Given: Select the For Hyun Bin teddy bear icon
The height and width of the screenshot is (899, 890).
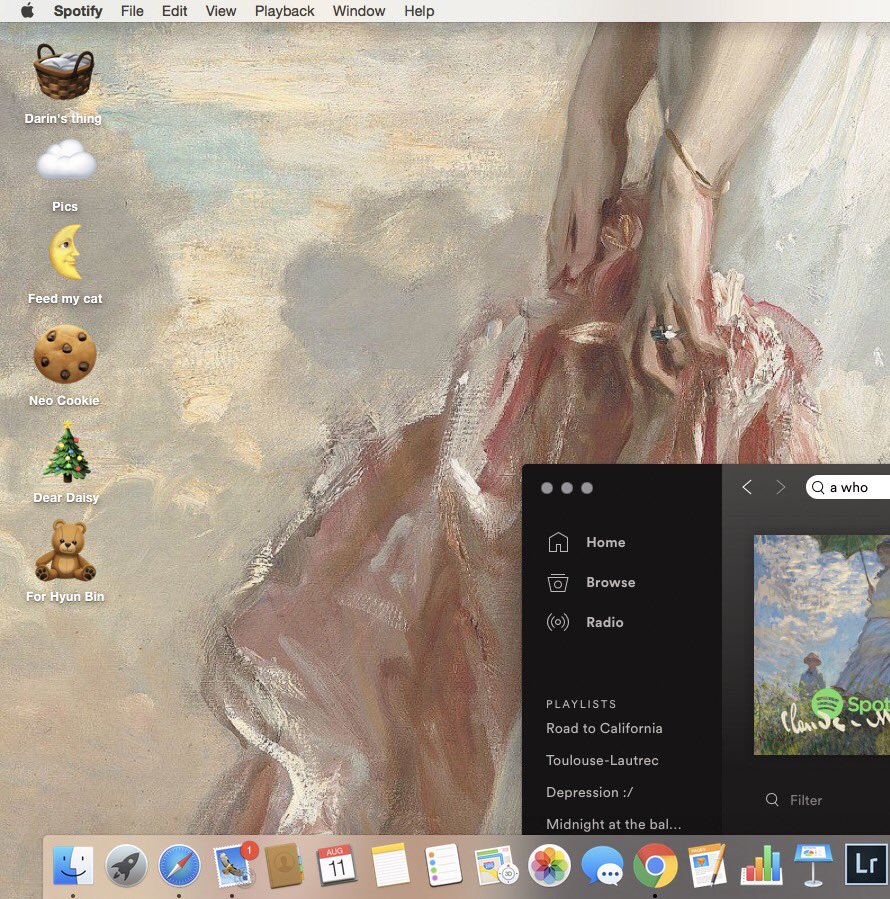Looking at the screenshot, I should pyautogui.click(x=65, y=551).
